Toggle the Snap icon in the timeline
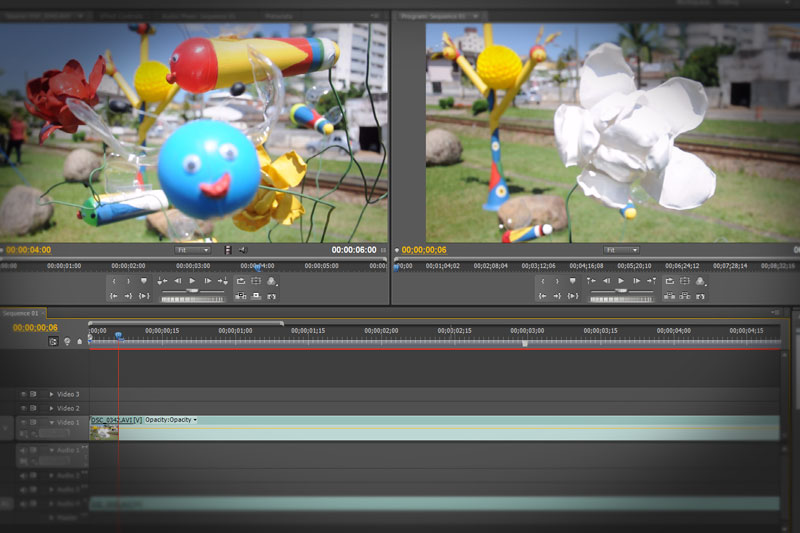This screenshot has height=533, width=800. tap(54, 341)
